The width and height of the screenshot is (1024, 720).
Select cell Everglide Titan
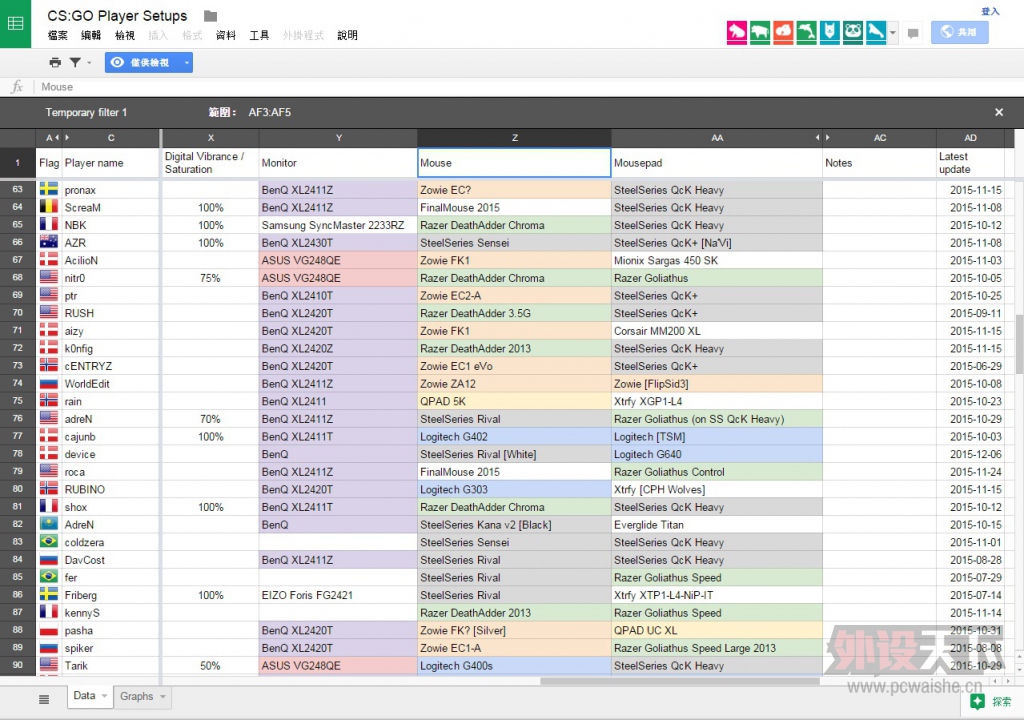tap(716, 525)
